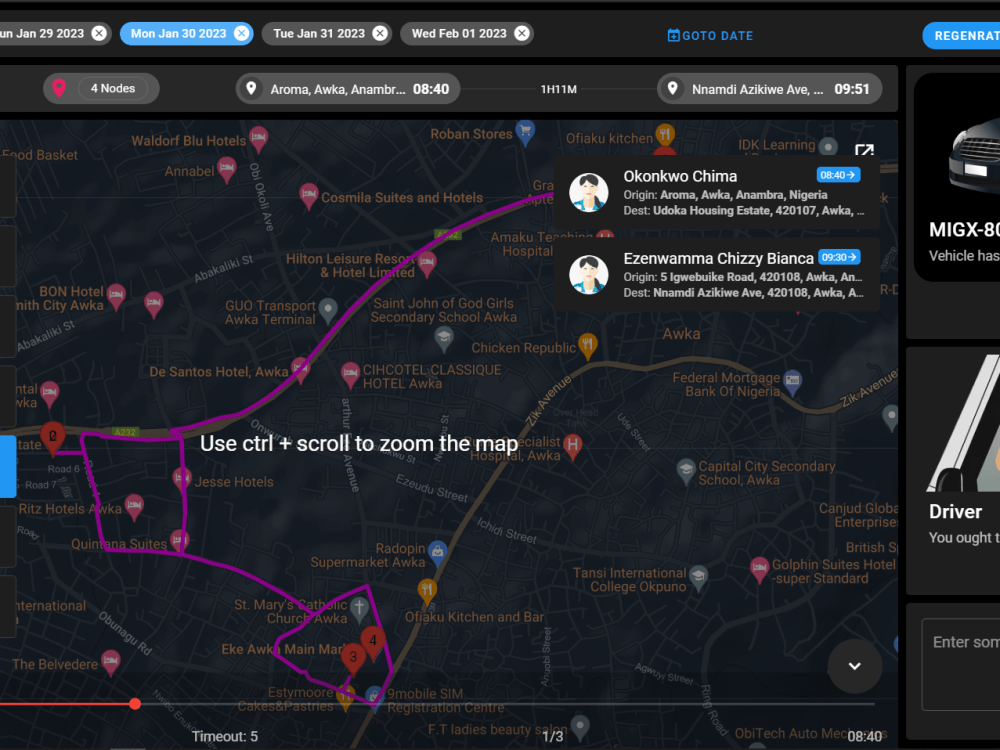The height and width of the screenshot is (750, 1000).
Task: Click IDK Learning map pin
Action: coord(828,147)
